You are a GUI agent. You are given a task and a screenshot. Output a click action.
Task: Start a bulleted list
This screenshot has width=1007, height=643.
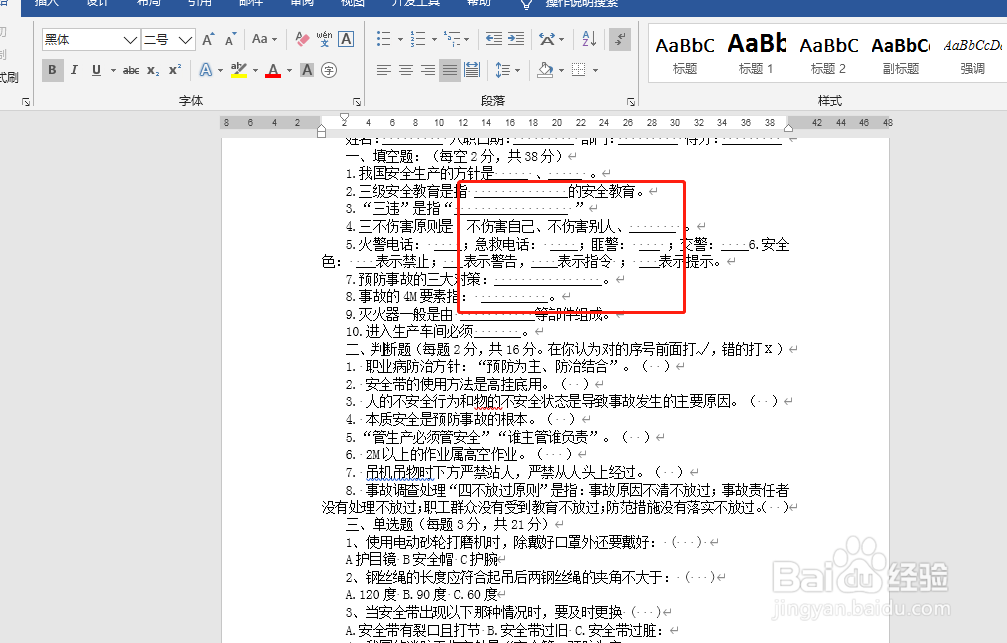pyautogui.click(x=383, y=39)
